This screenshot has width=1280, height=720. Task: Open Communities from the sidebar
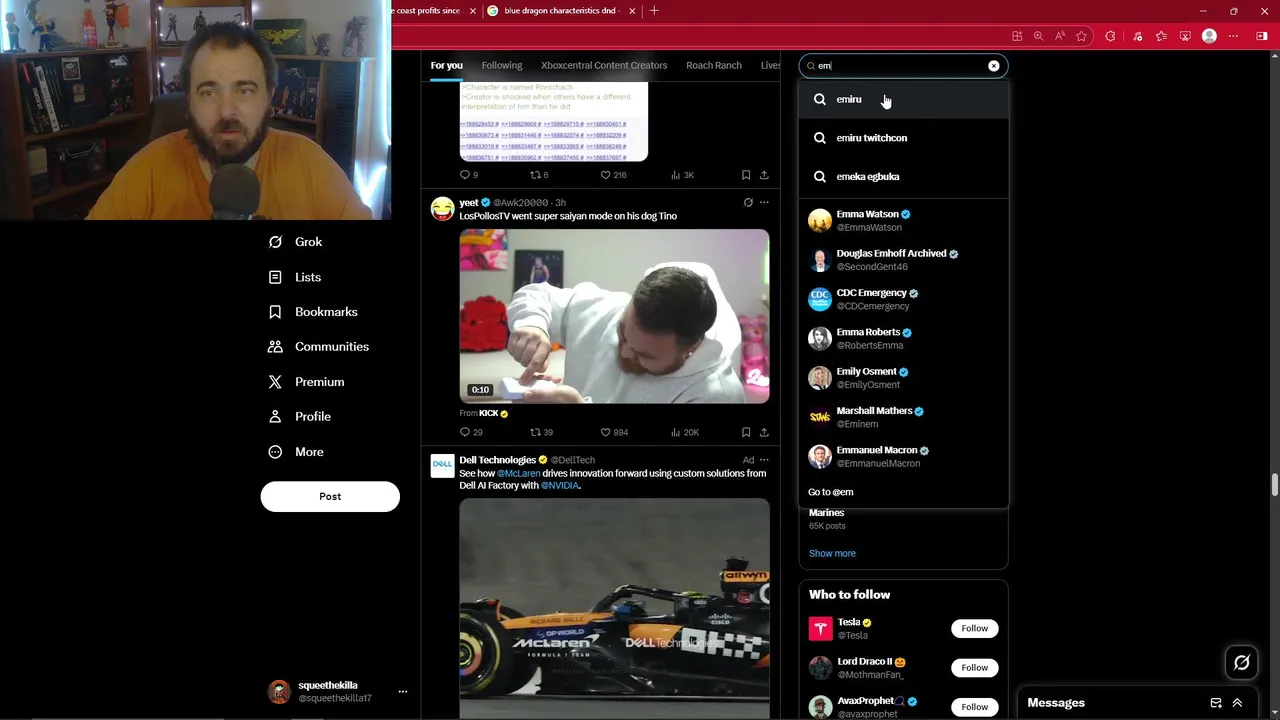[318, 347]
